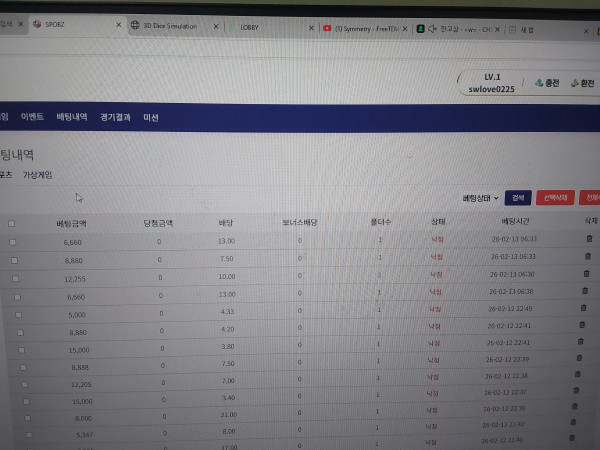Screen dimensions: 600x450
Task: Remove the 26-02-12 22:37 bet via trash icon
Action: [577, 391]
